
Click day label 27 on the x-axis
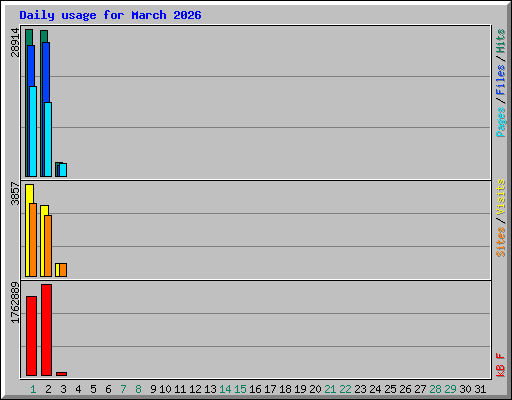(420, 389)
